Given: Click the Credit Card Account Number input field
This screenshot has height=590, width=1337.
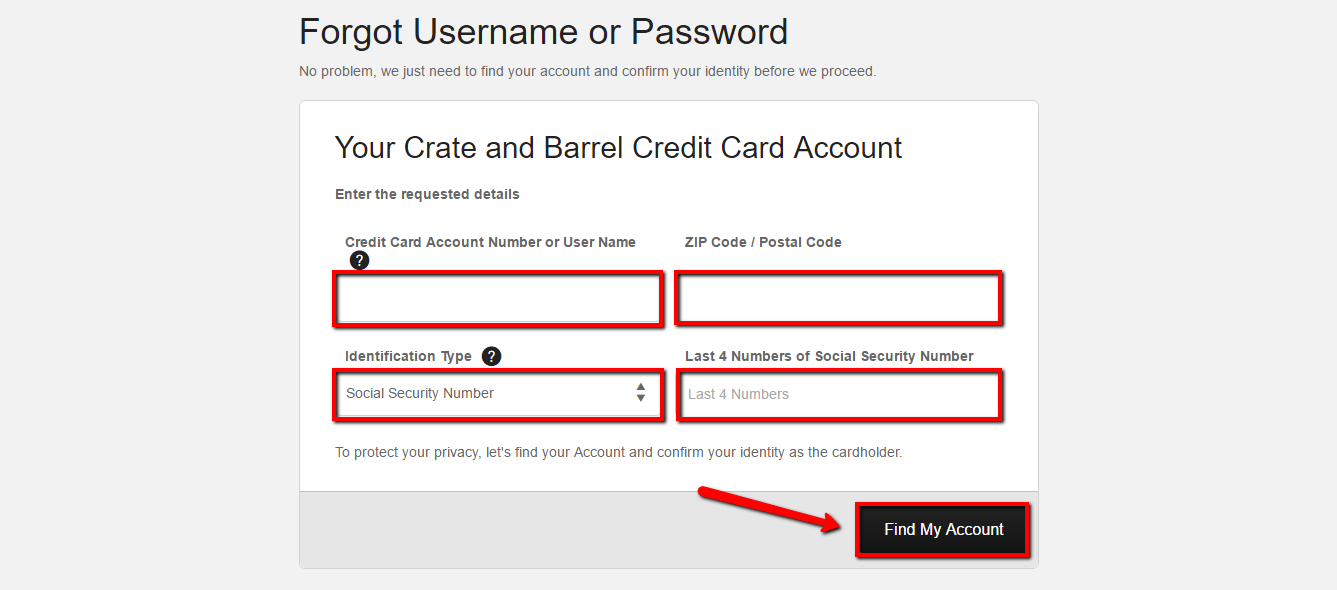Looking at the screenshot, I should (x=497, y=298).
